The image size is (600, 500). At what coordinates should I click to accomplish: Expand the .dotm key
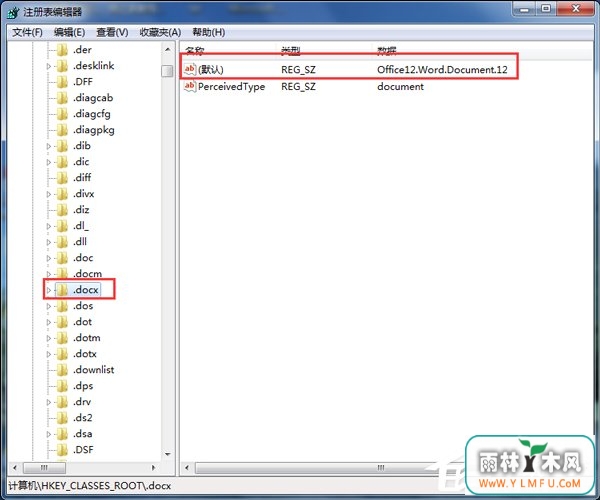49,338
